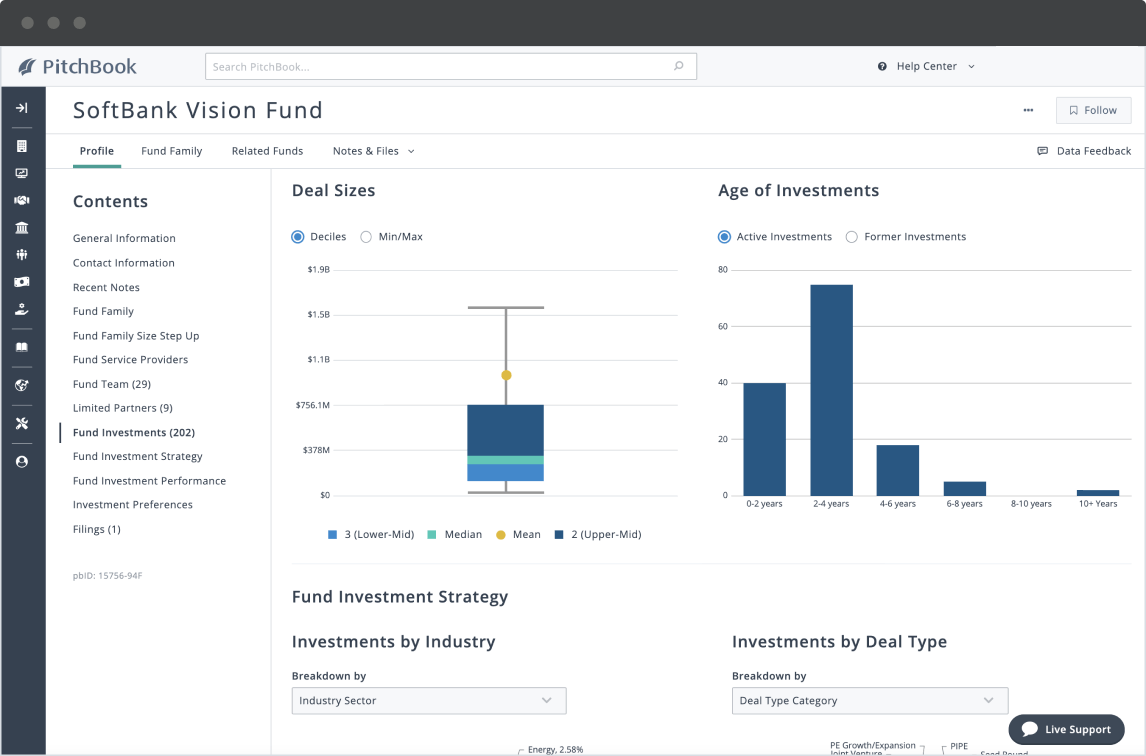Focus the Search PitchBook input field
The height and width of the screenshot is (756, 1146).
[x=451, y=67]
